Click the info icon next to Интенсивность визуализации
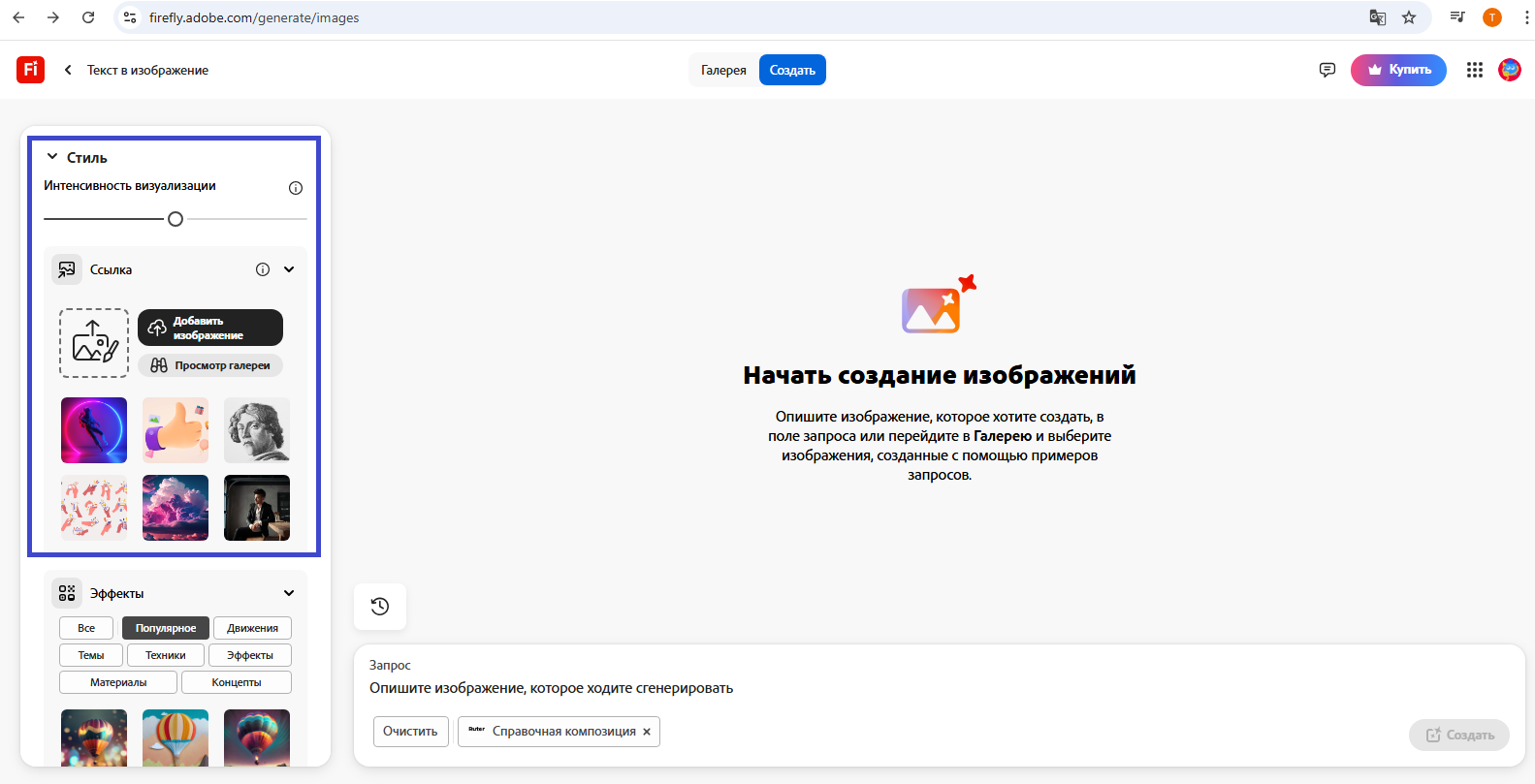This screenshot has height=784, width=1535. pyautogui.click(x=296, y=188)
